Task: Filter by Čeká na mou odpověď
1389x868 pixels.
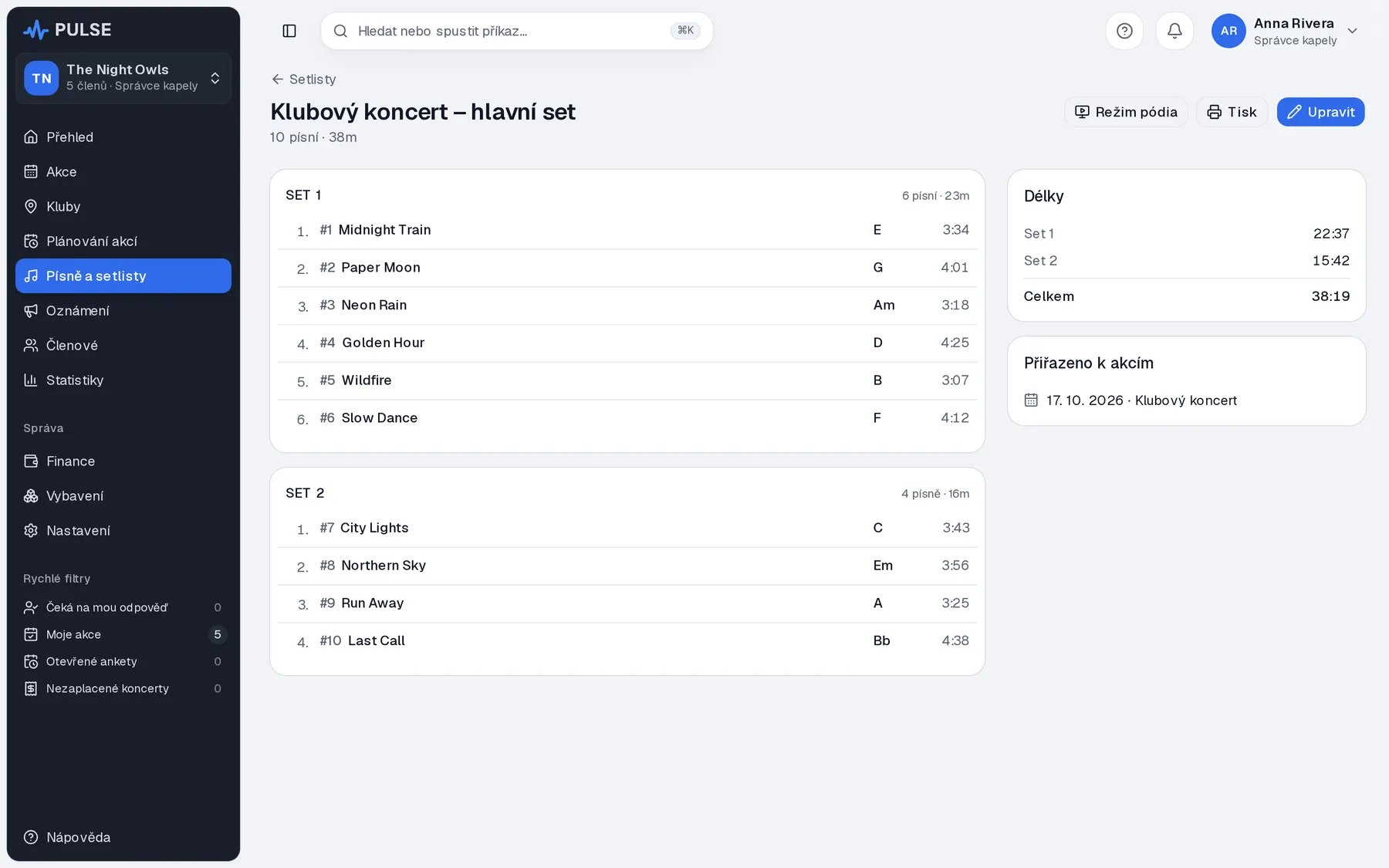Action: tap(123, 607)
